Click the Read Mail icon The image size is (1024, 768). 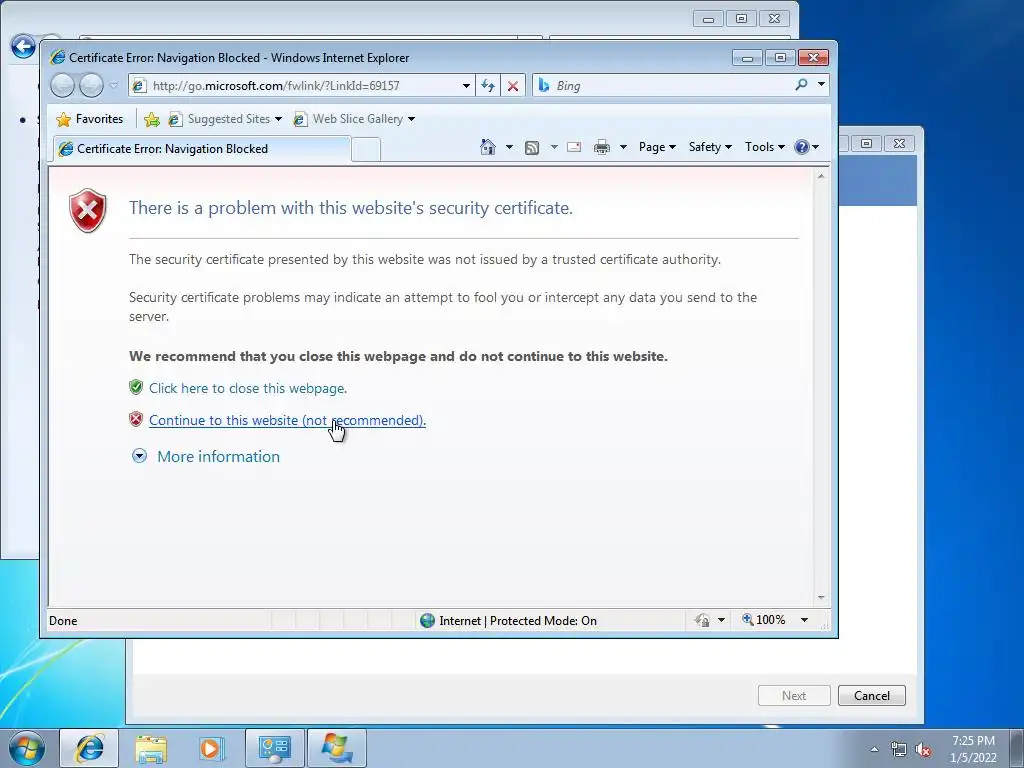pos(574,147)
